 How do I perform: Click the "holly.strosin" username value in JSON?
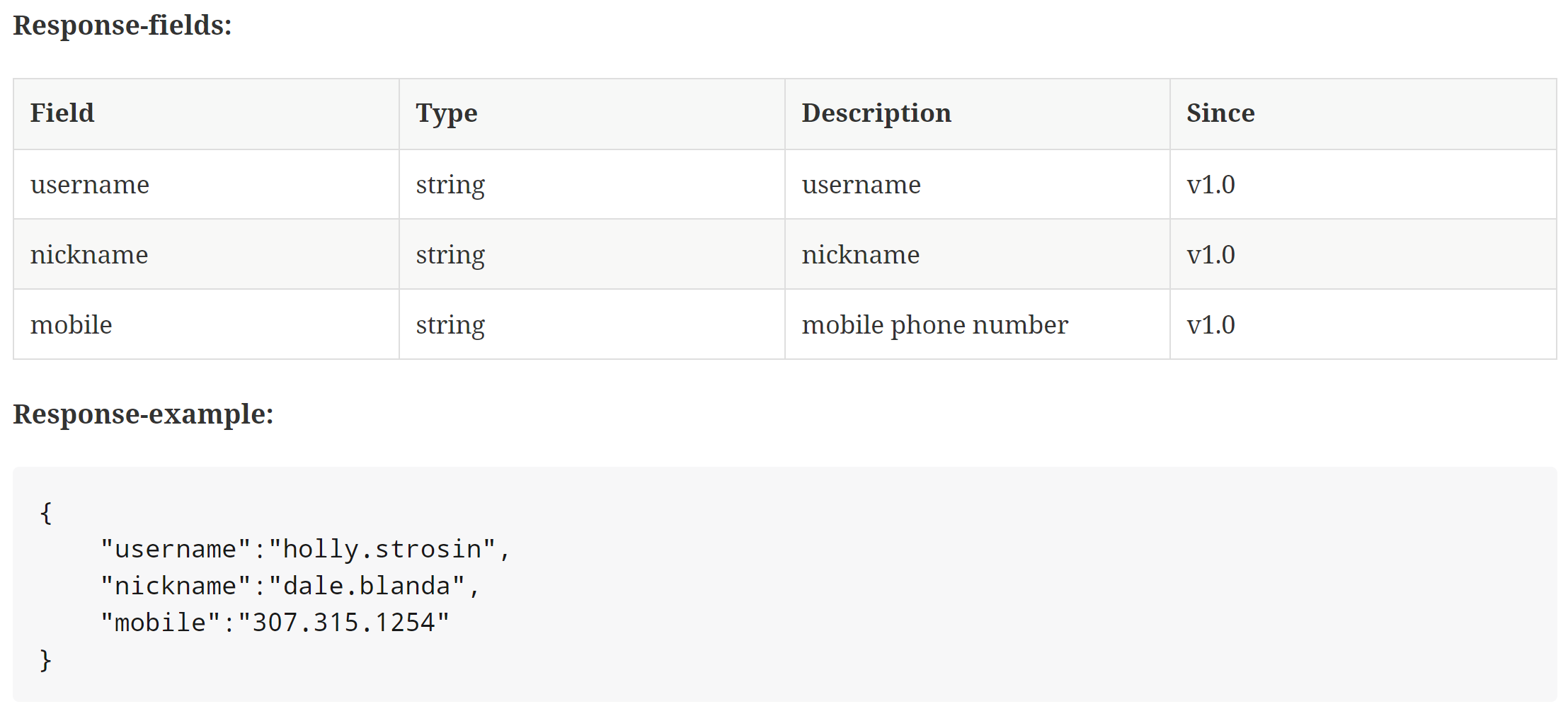click(x=382, y=549)
